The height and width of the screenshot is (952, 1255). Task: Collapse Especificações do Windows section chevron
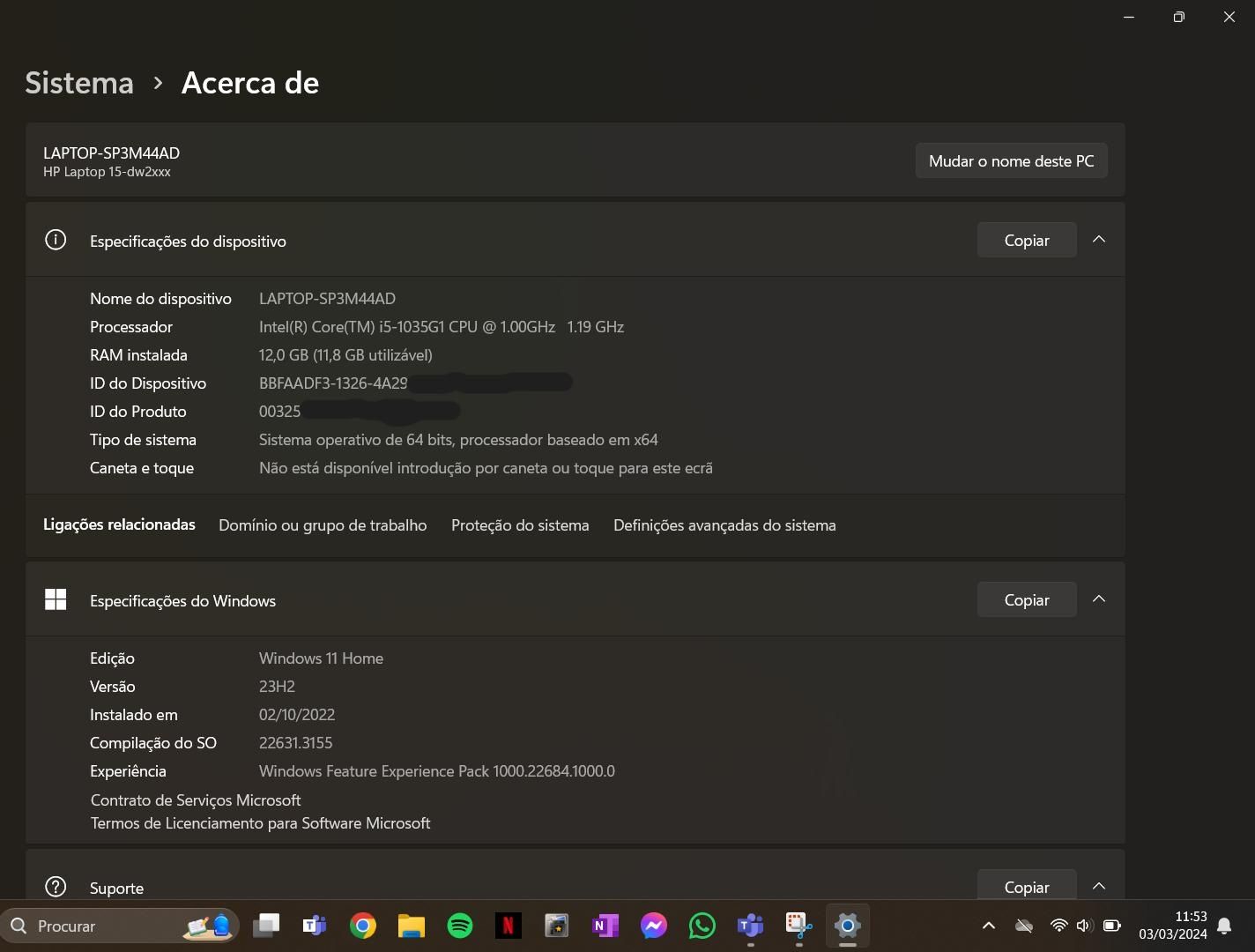[x=1099, y=599]
